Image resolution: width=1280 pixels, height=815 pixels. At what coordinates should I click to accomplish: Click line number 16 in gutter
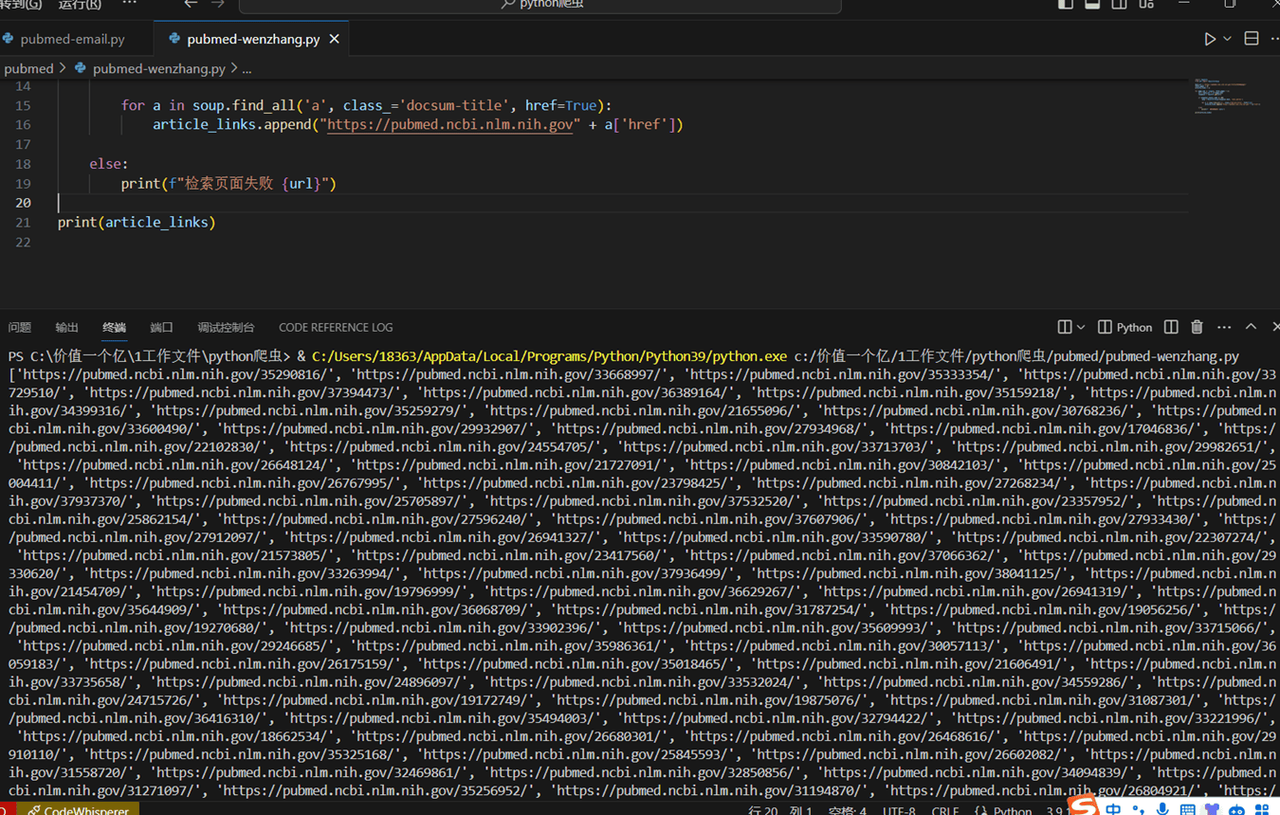pyautogui.click(x=23, y=125)
